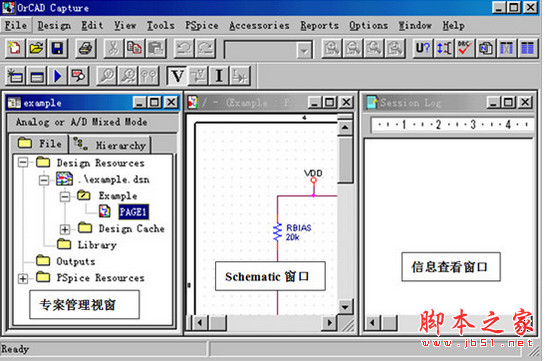This screenshot has width=545, height=361.
Task: Toggle the I bias current display button
Action: 219,76
